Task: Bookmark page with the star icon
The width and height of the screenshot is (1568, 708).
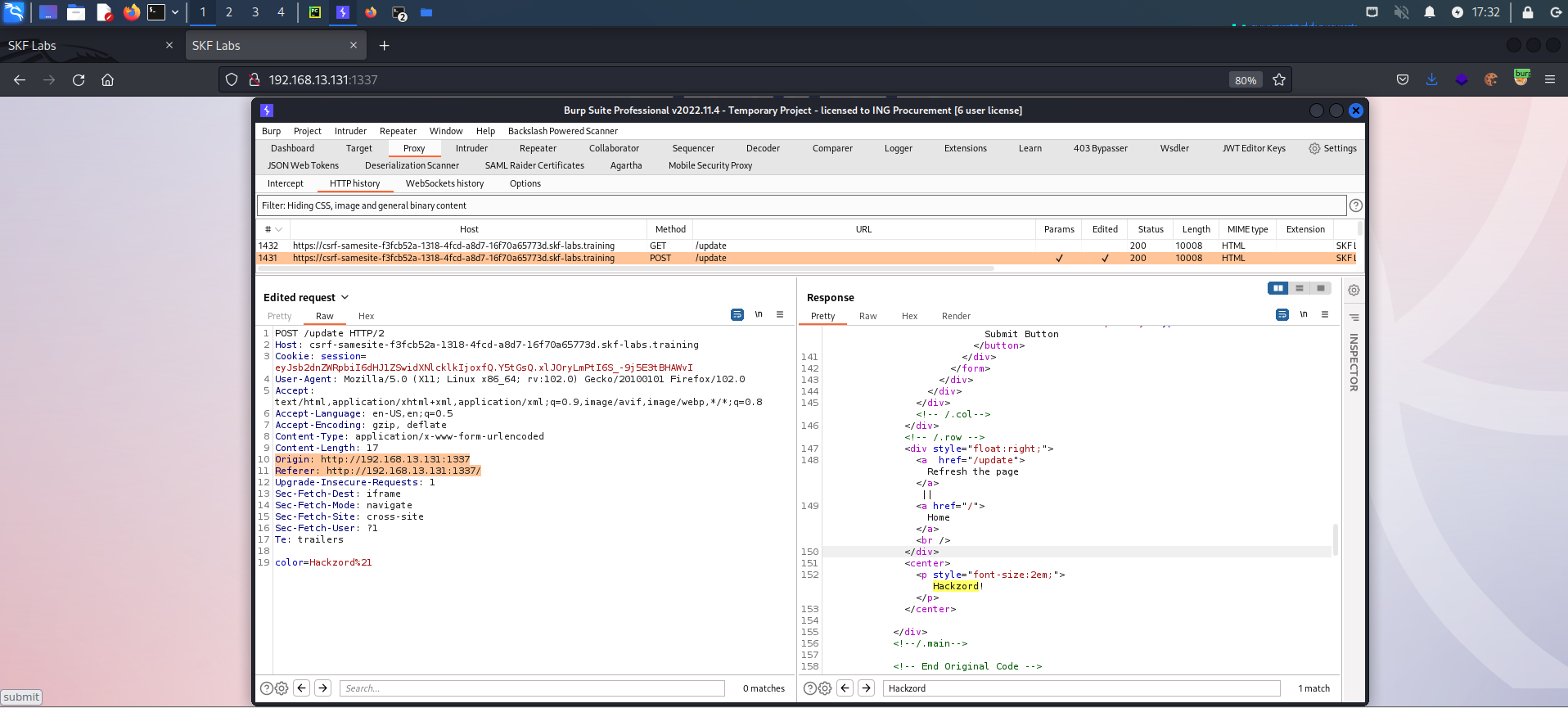Action: pyautogui.click(x=1279, y=79)
